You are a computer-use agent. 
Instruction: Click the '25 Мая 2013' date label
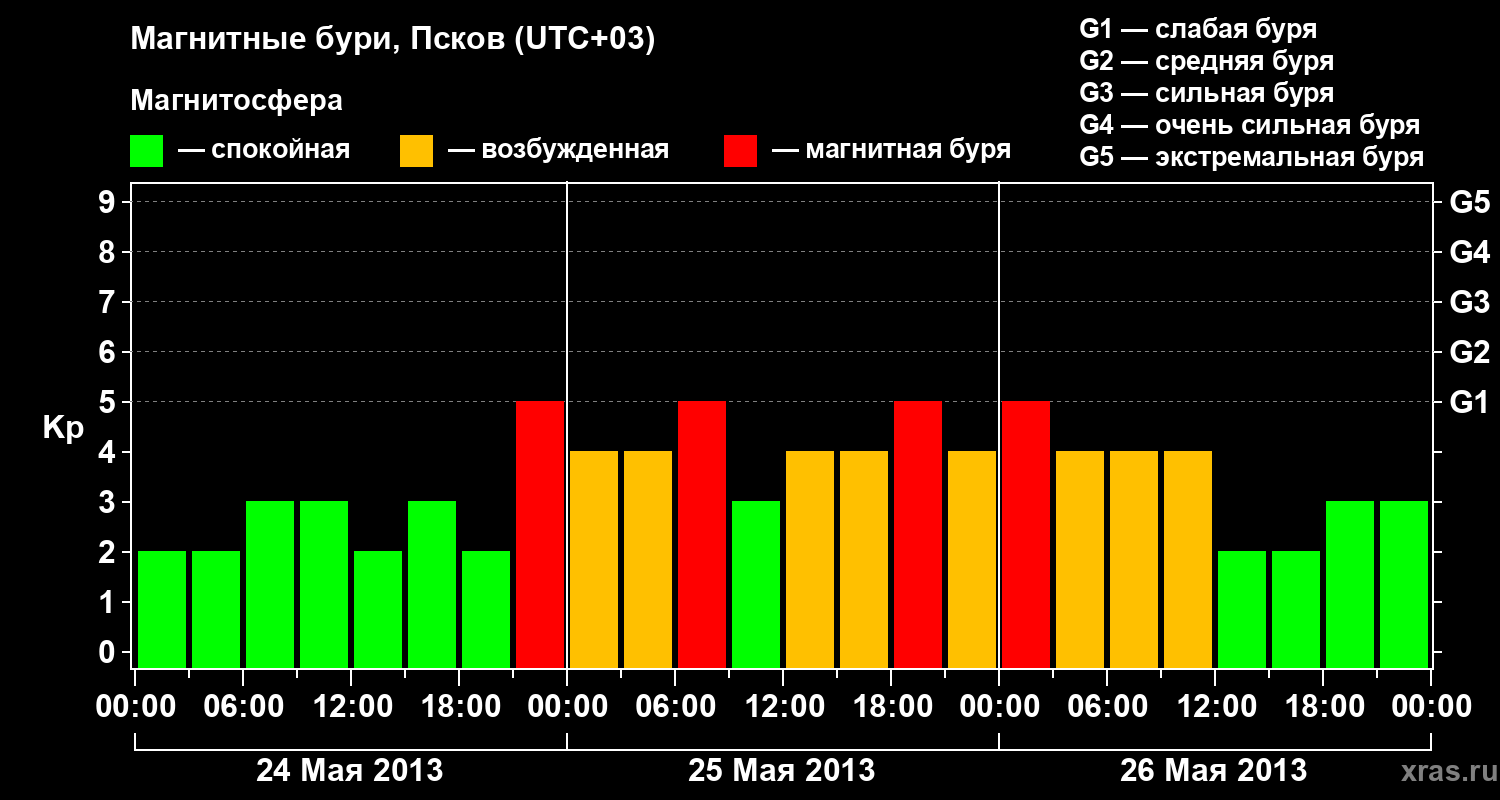coord(782,770)
